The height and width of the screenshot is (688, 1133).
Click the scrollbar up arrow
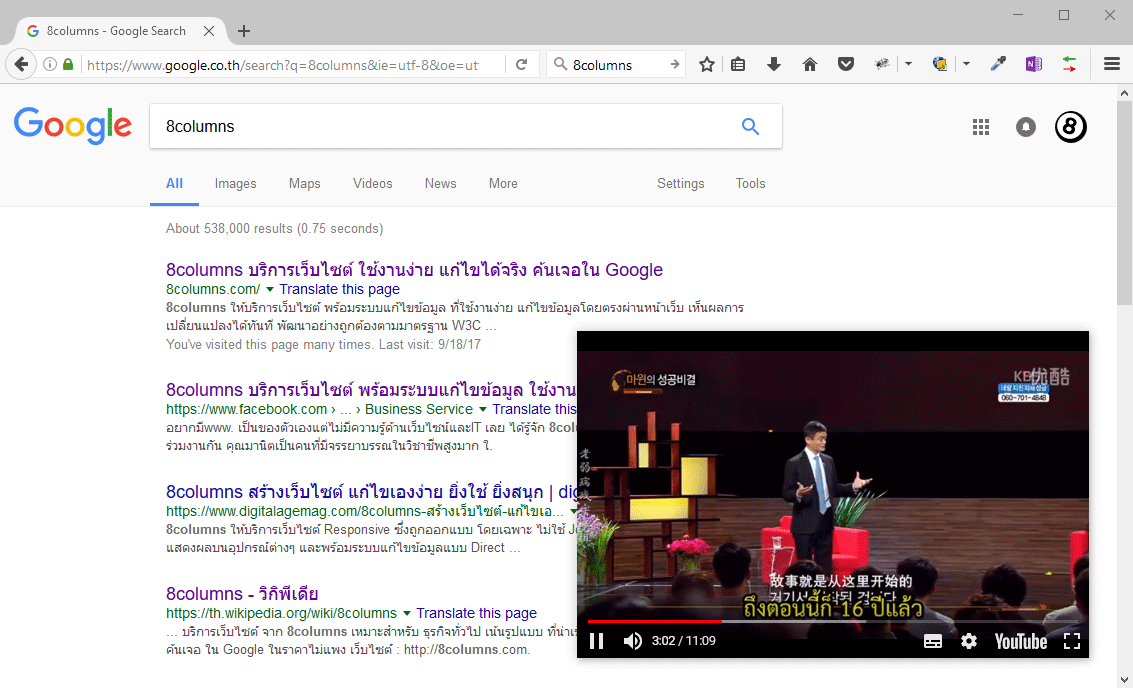click(x=1124, y=93)
